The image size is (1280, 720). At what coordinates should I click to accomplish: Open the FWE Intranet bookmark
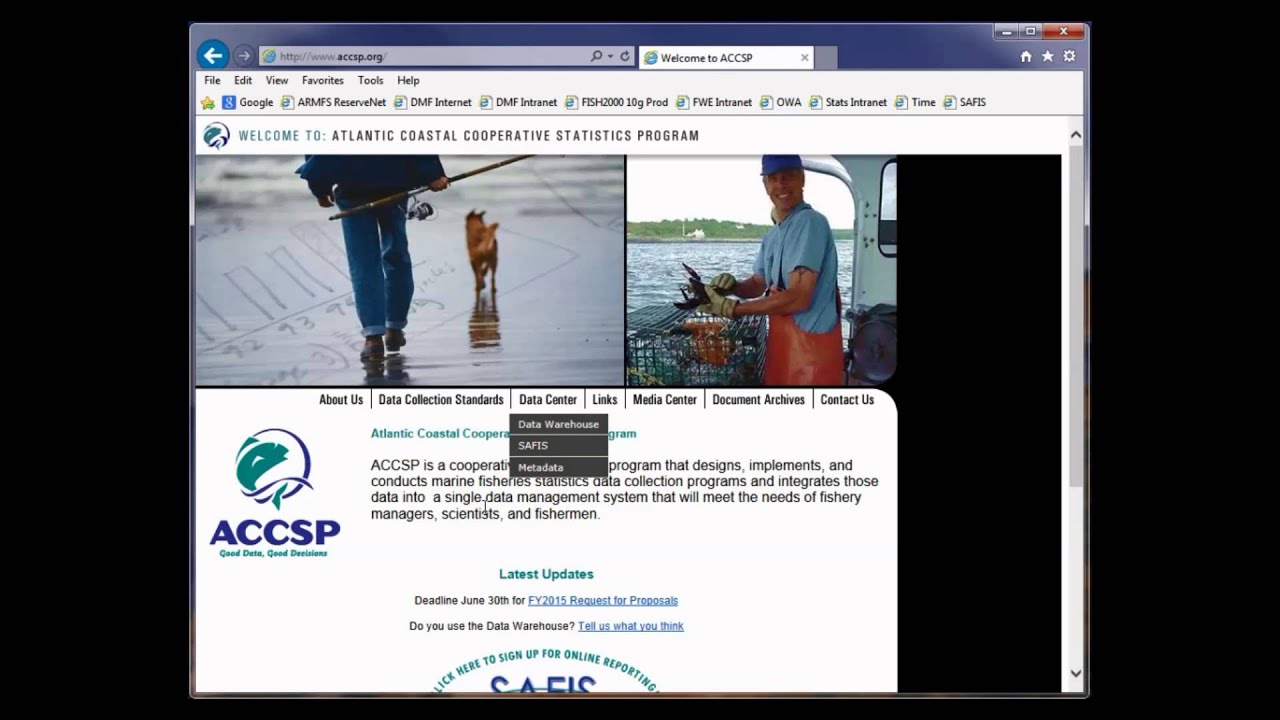(714, 102)
